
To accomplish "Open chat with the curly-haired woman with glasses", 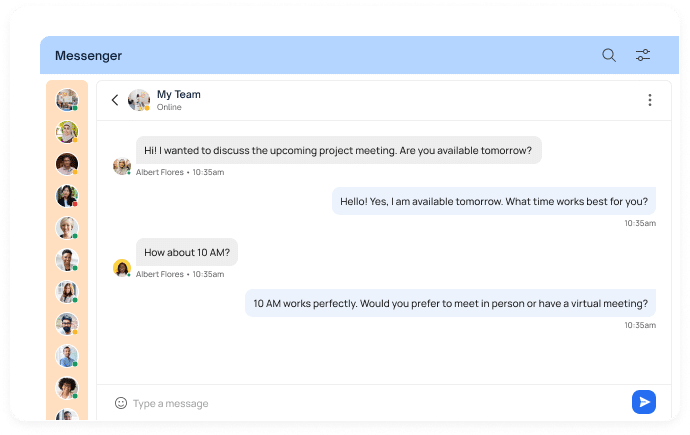I will pos(67,388).
